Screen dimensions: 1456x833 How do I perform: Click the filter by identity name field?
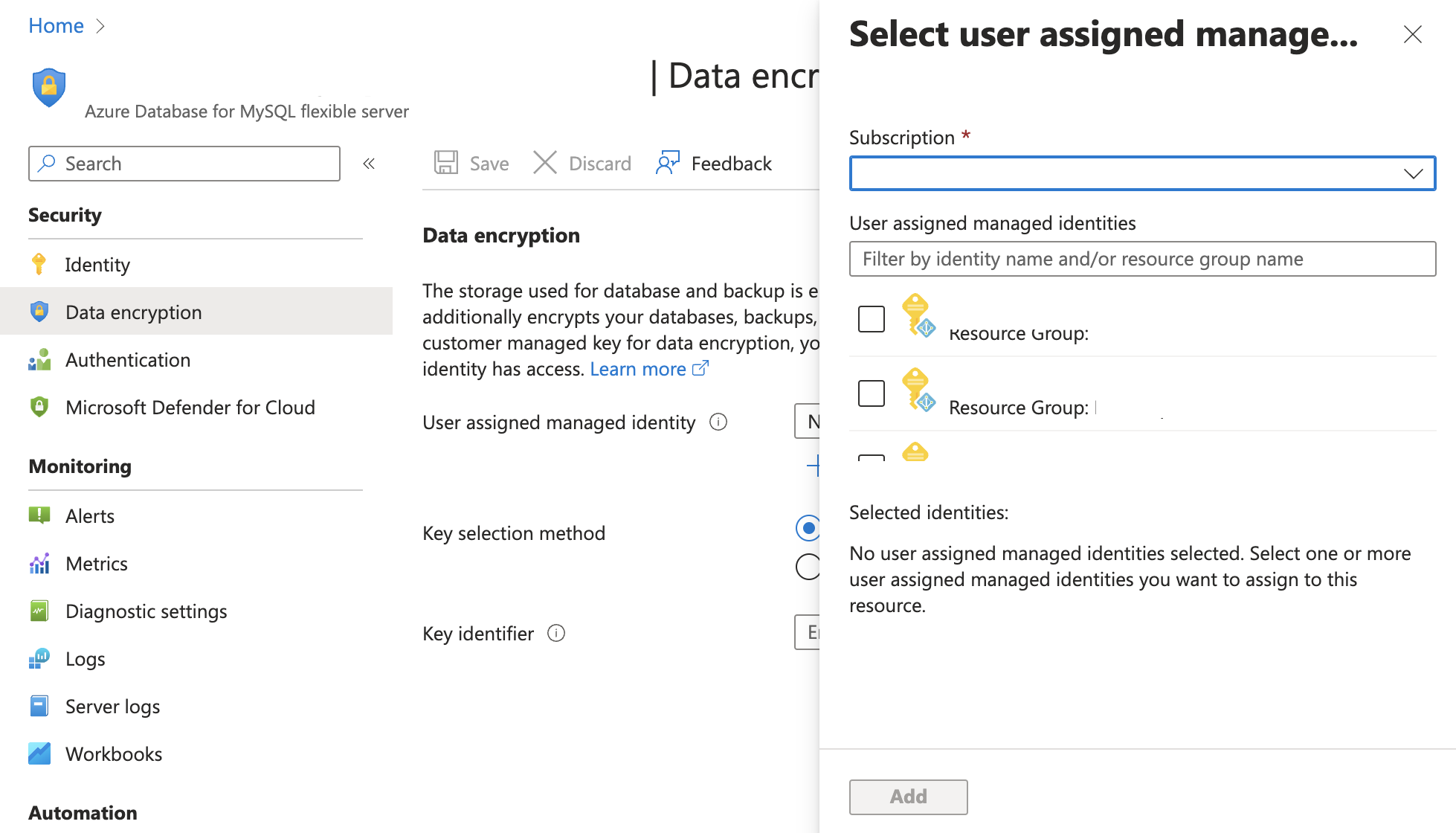1142,259
